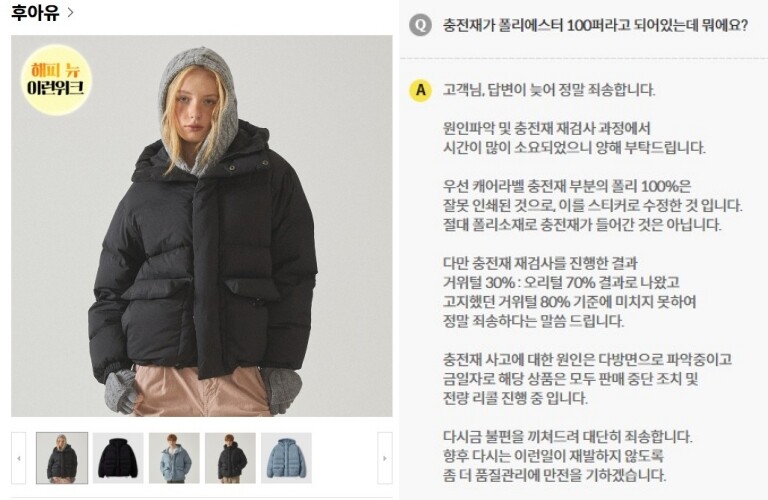
Task: Click the gray Q question icon
Action: coord(420,24)
